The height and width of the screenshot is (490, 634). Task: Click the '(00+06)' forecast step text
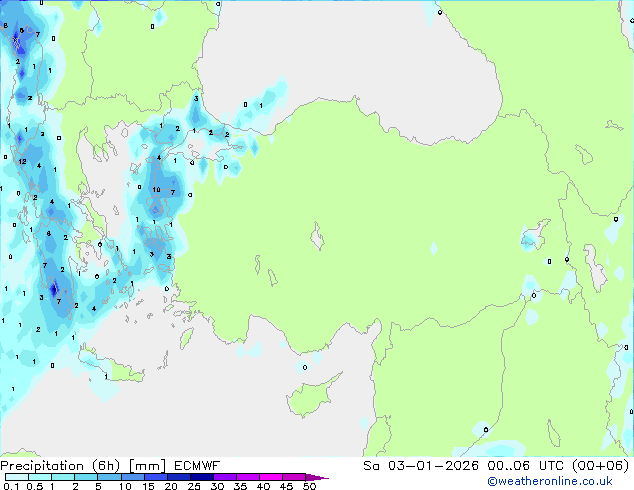pyautogui.click(x=601, y=466)
